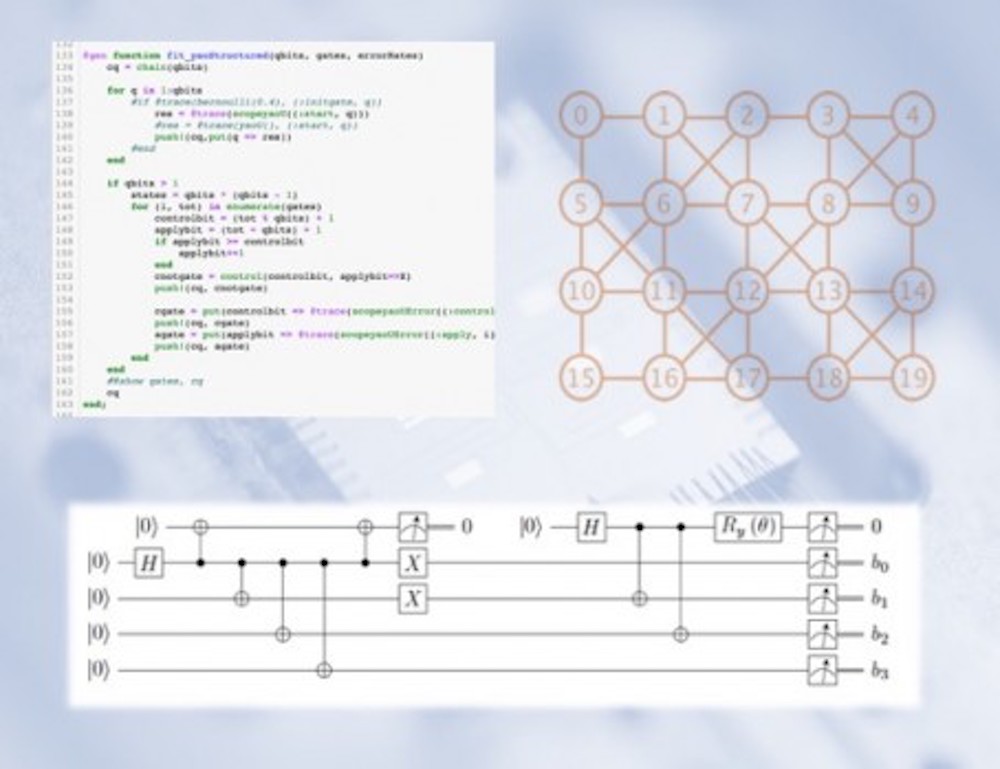Click the lower X gate in left circuit
This screenshot has width=1000, height=769.
point(412,598)
